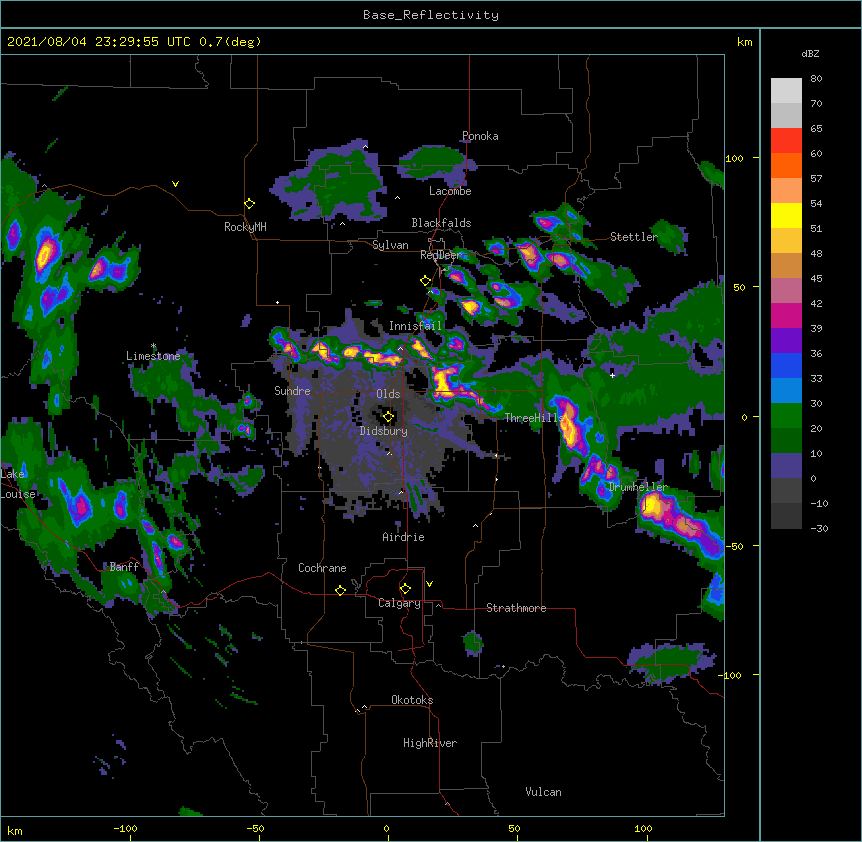Screen dimensions: 862x842
Task: Click the -50 tick label on vertical axis
Action: (x=734, y=546)
